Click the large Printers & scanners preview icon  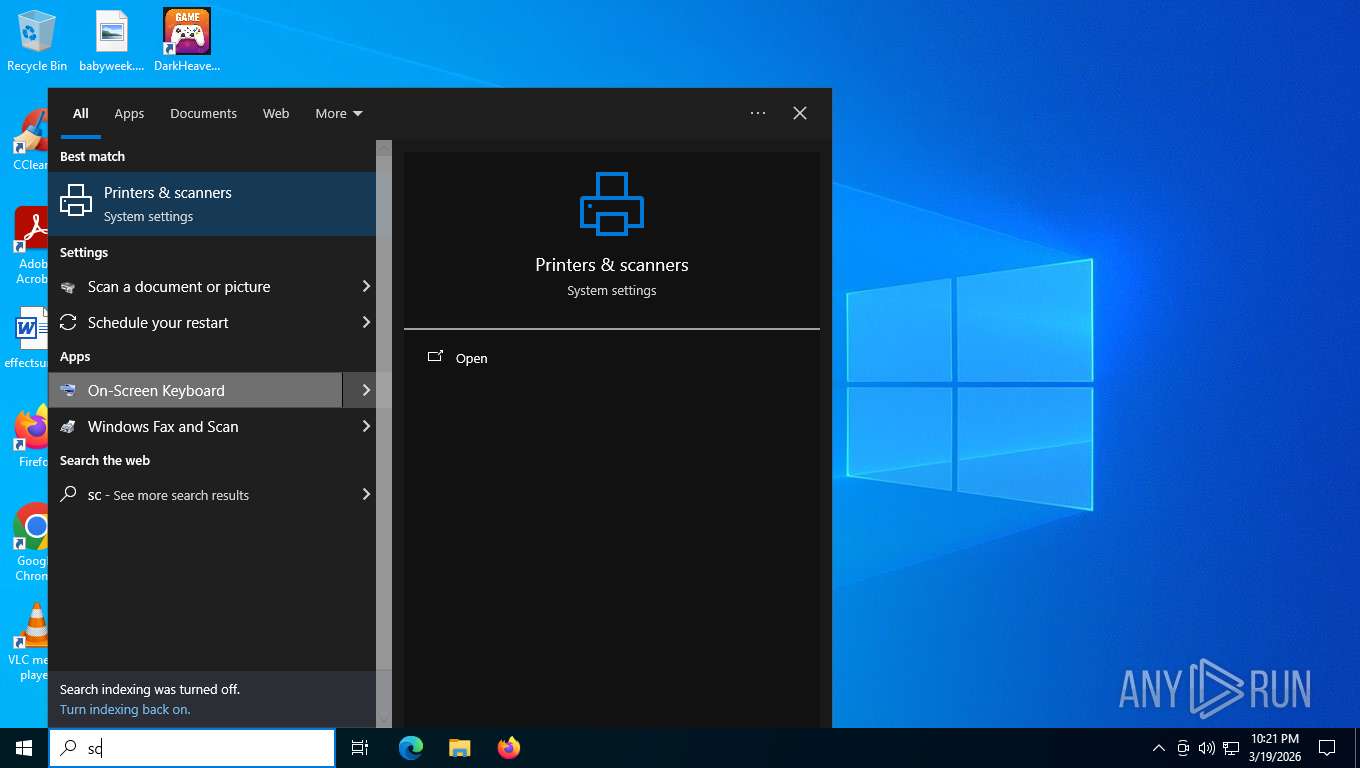[612, 204]
